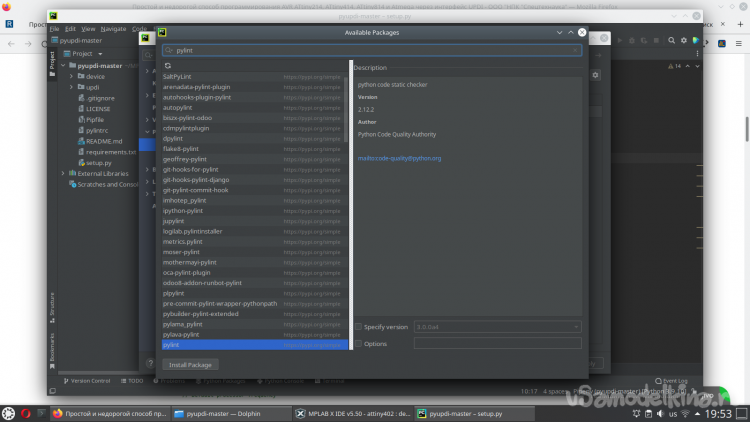750x422 pixels.
Task: Reload the available packages list
Action: (x=169, y=65)
